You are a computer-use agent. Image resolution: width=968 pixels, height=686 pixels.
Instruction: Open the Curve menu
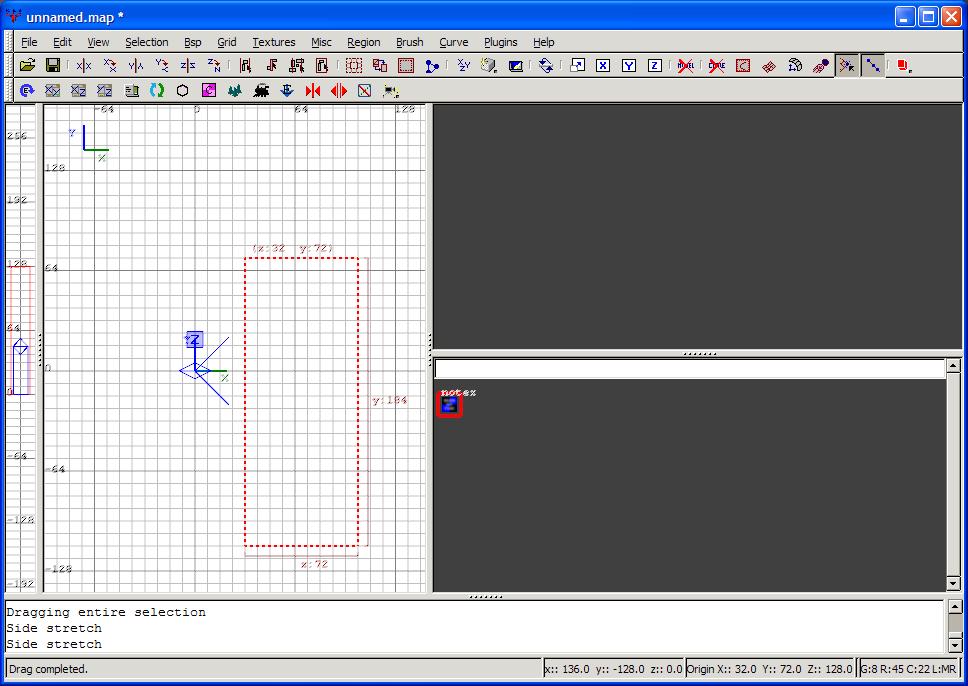click(454, 42)
